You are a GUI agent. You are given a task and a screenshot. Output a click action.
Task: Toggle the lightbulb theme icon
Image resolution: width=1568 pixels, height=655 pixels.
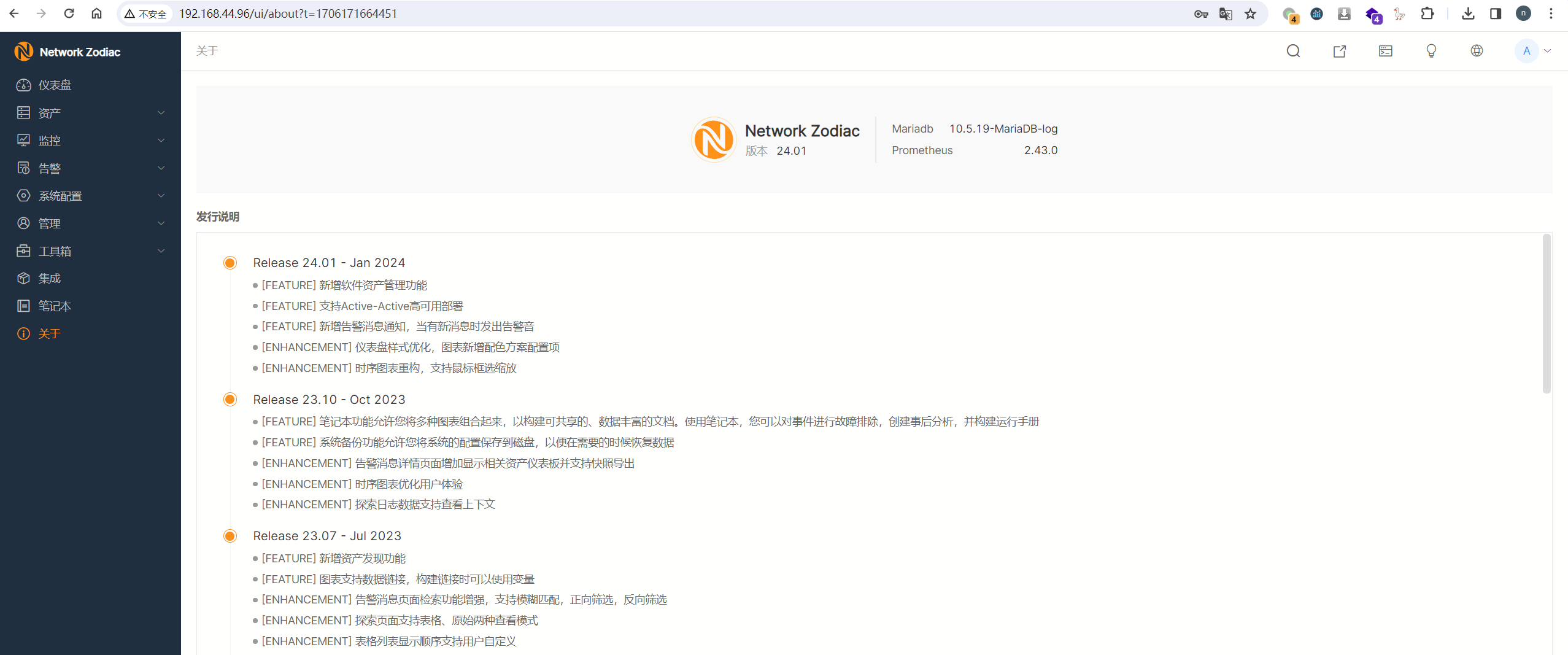click(1431, 51)
